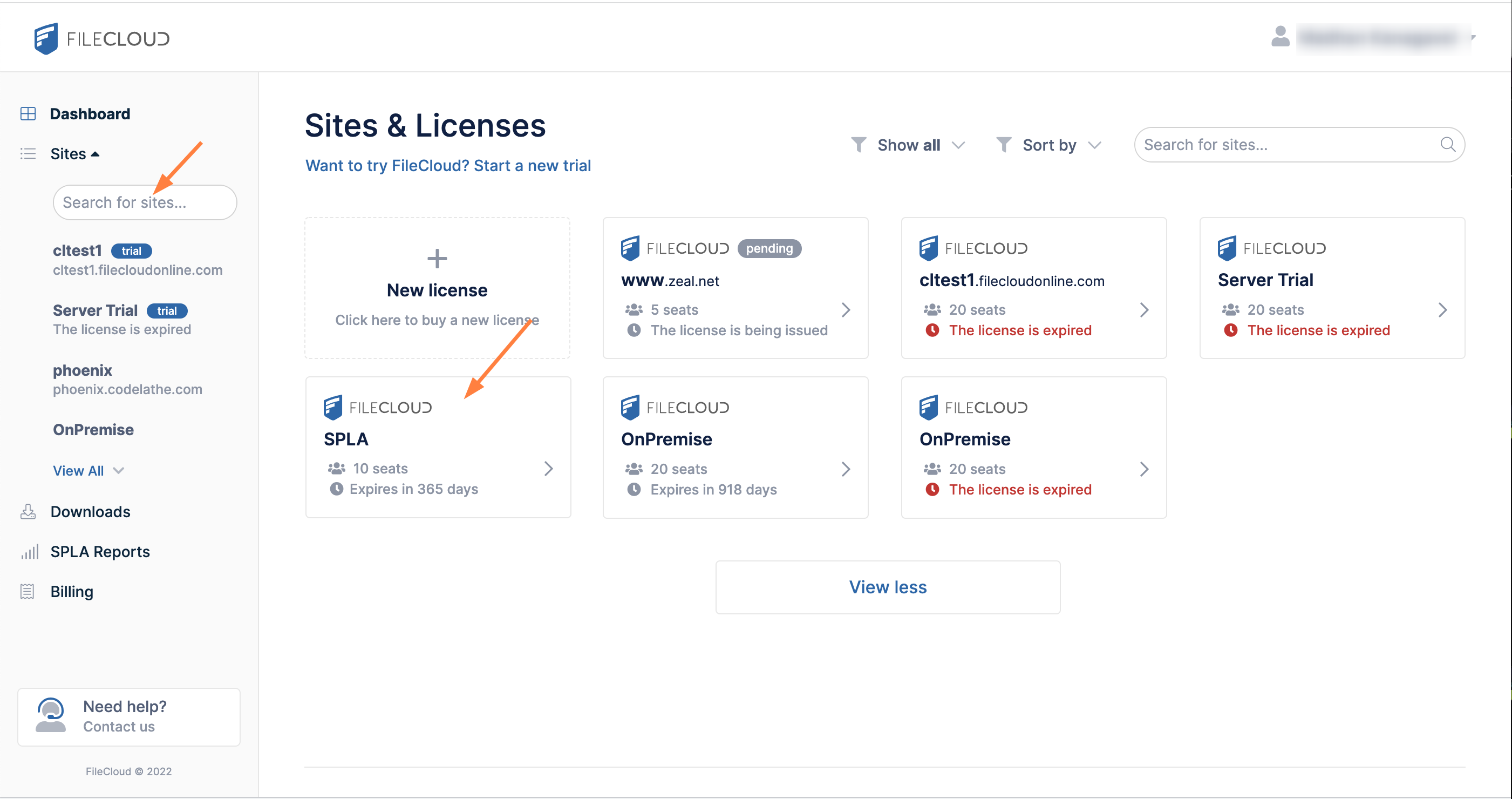Go to Billing page

[72, 592]
